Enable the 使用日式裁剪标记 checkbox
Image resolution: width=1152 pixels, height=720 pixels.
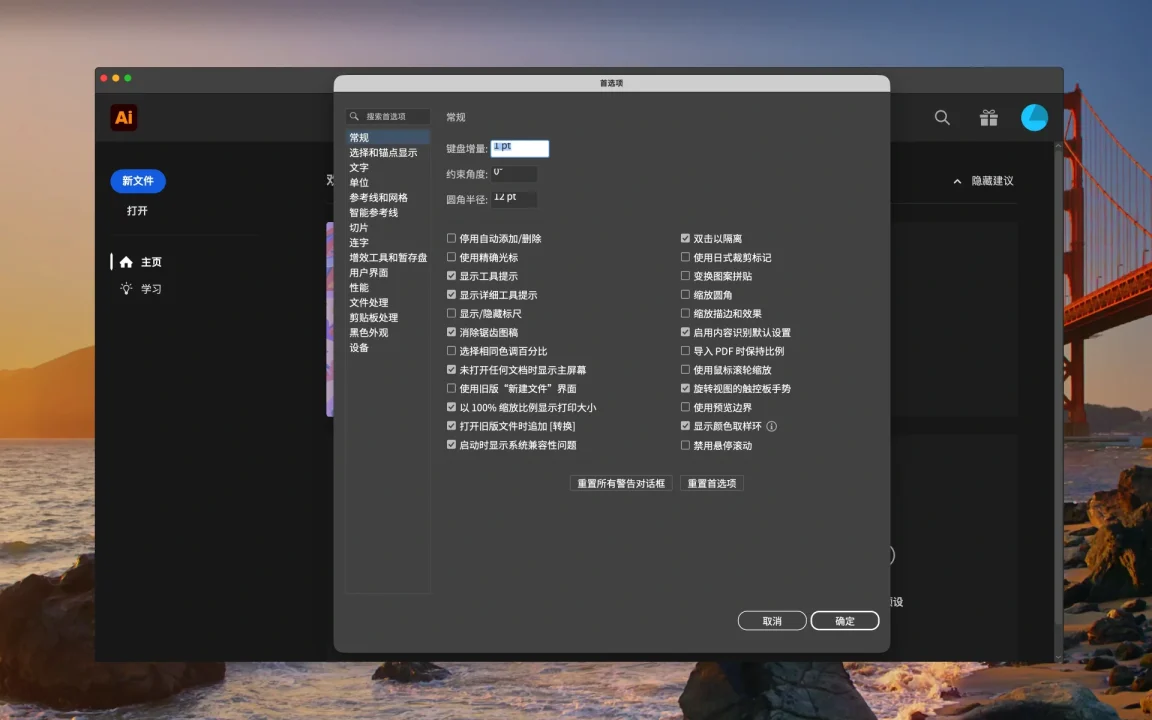685,257
